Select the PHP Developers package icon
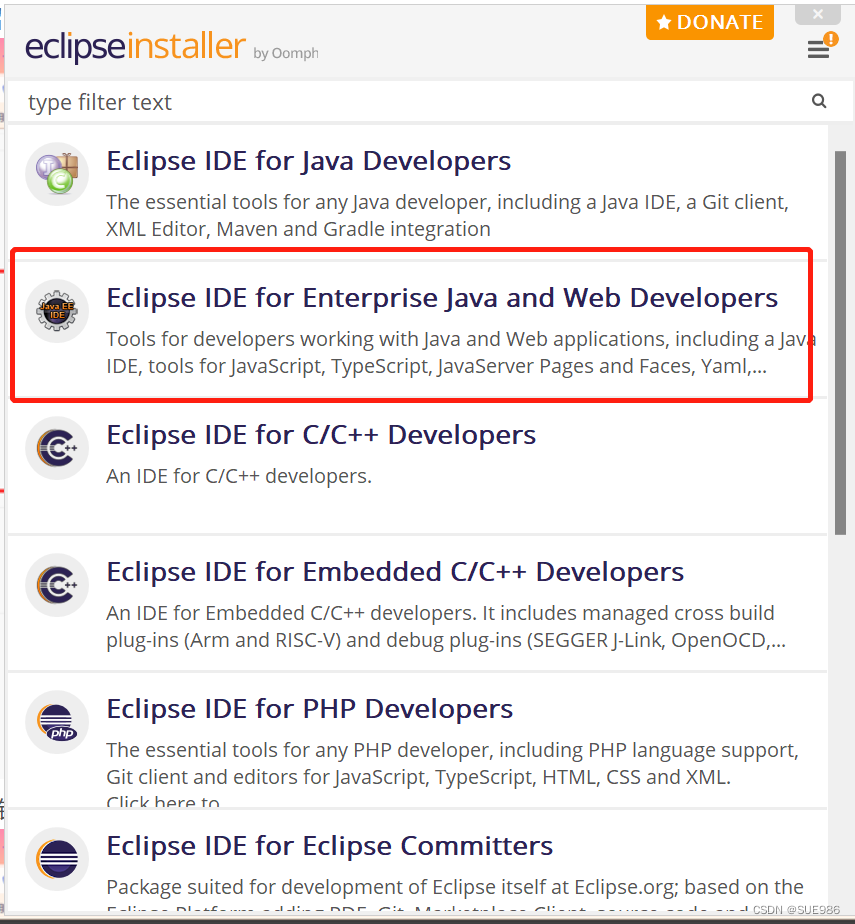Image resolution: width=855 pixels, height=924 pixels. coord(56,722)
